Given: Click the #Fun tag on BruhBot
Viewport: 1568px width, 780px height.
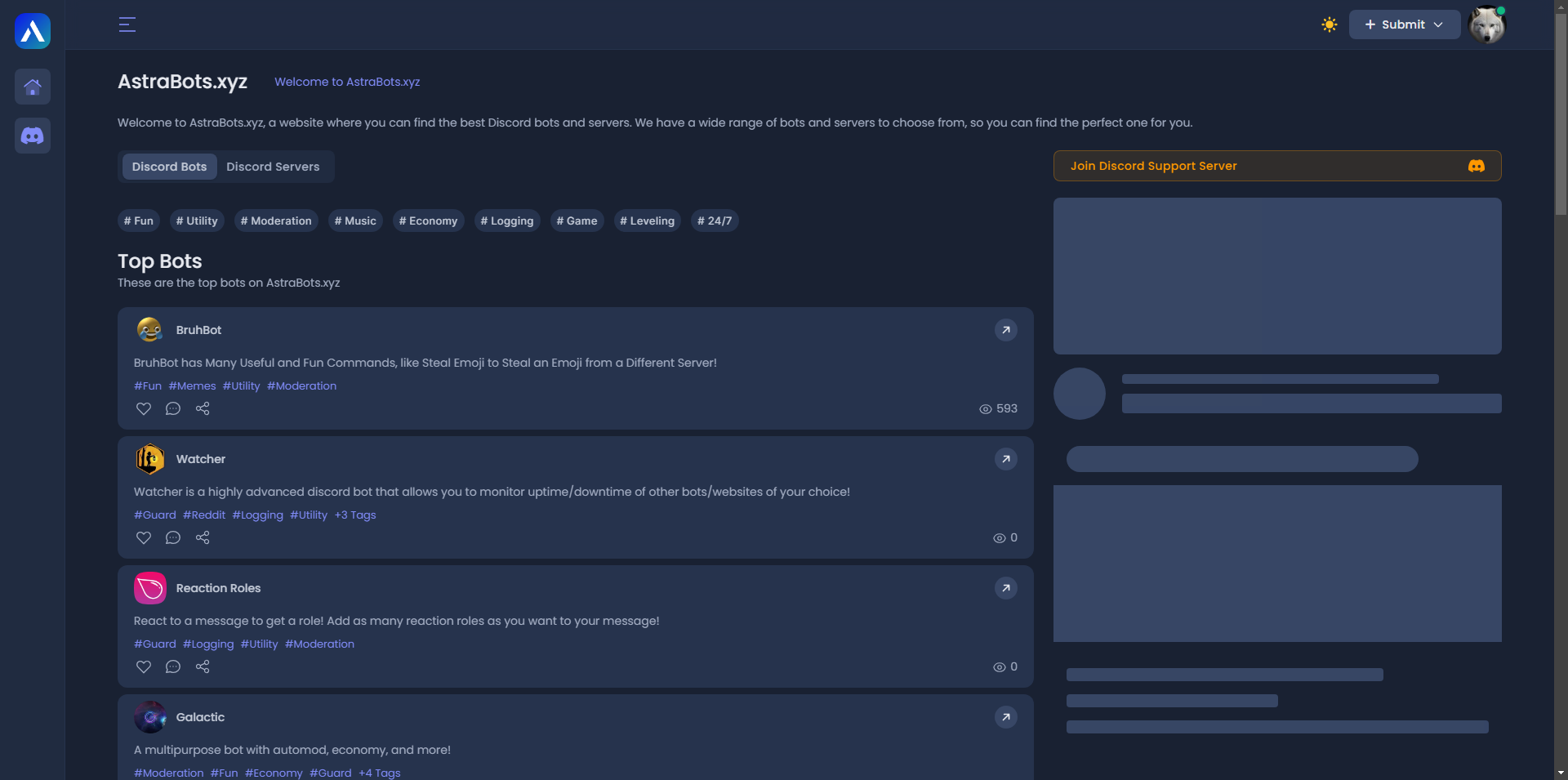Looking at the screenshot, I should (148, 386).
